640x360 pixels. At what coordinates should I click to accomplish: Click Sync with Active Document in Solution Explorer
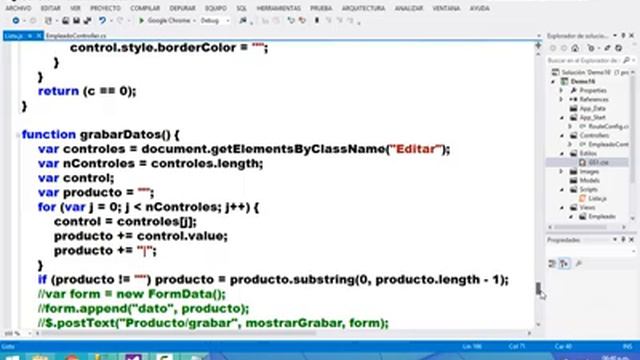click(x=607, y=48)
